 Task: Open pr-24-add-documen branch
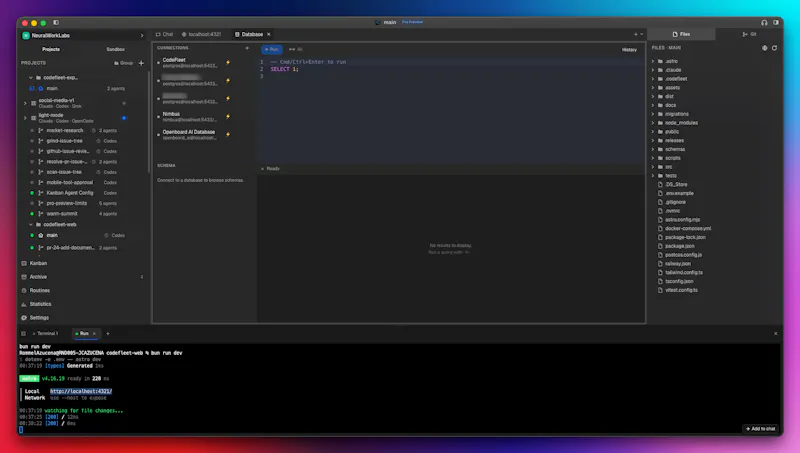pyautogui.click(x=70, y=247)
